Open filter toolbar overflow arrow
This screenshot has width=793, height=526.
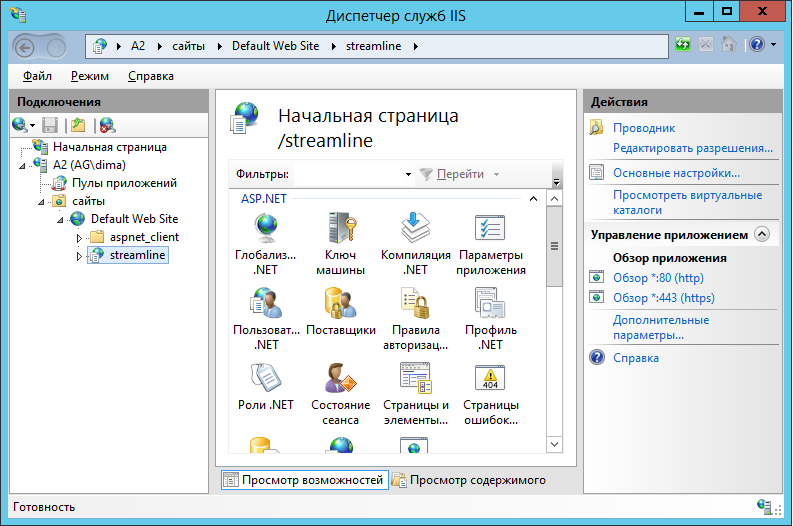[556, 181]
